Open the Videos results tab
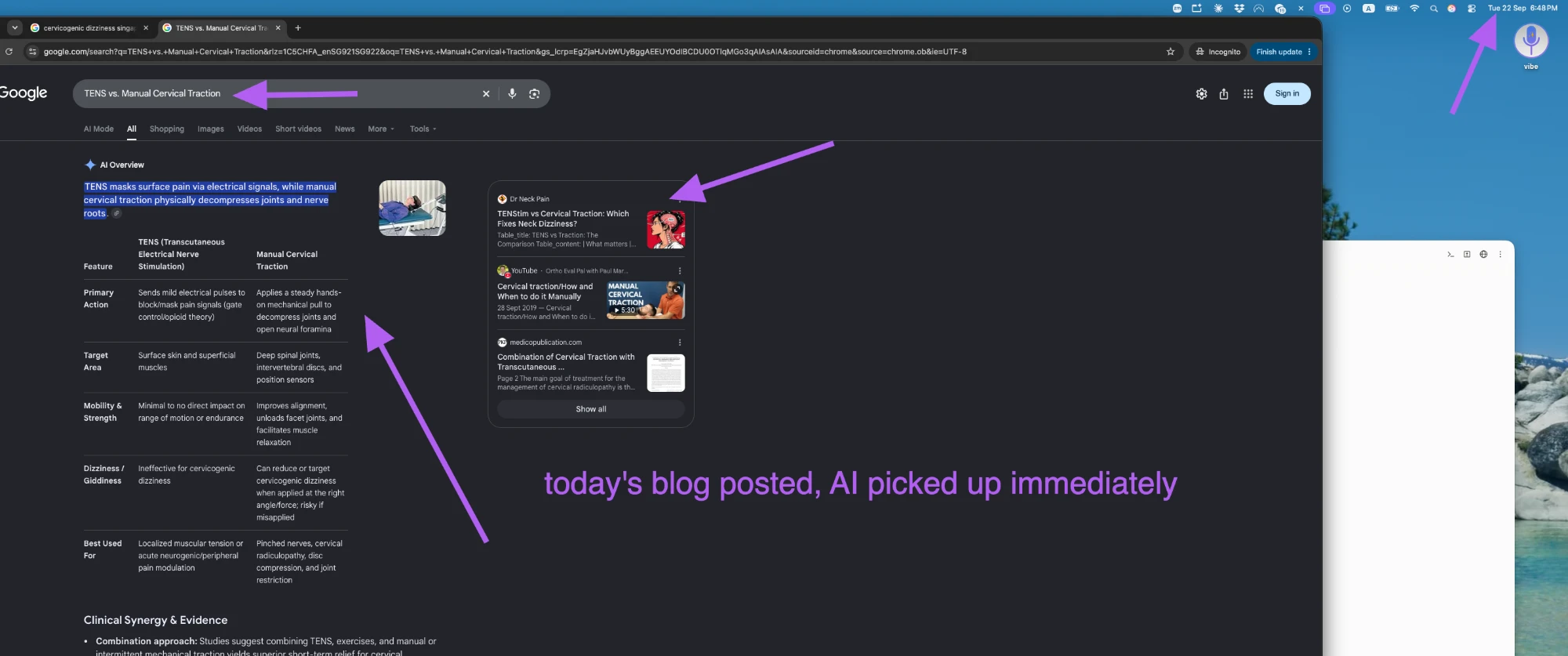 [x=249, y=129]
